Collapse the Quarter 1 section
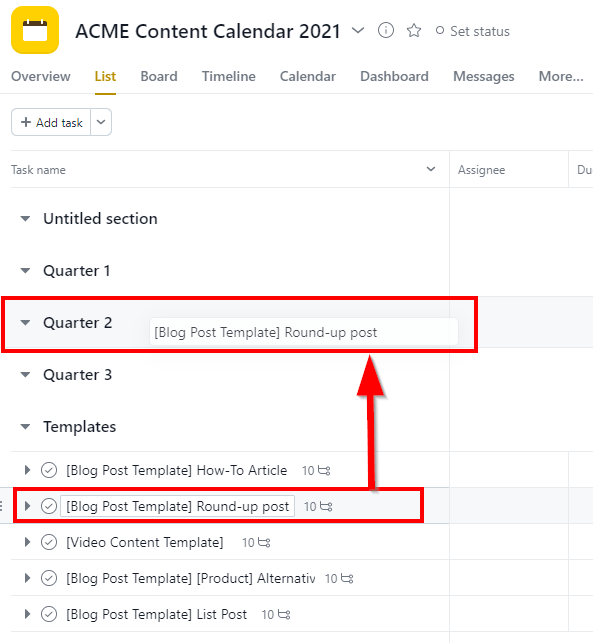The height and width of the screenshot is (643, 593). click(x=25, y=271)
